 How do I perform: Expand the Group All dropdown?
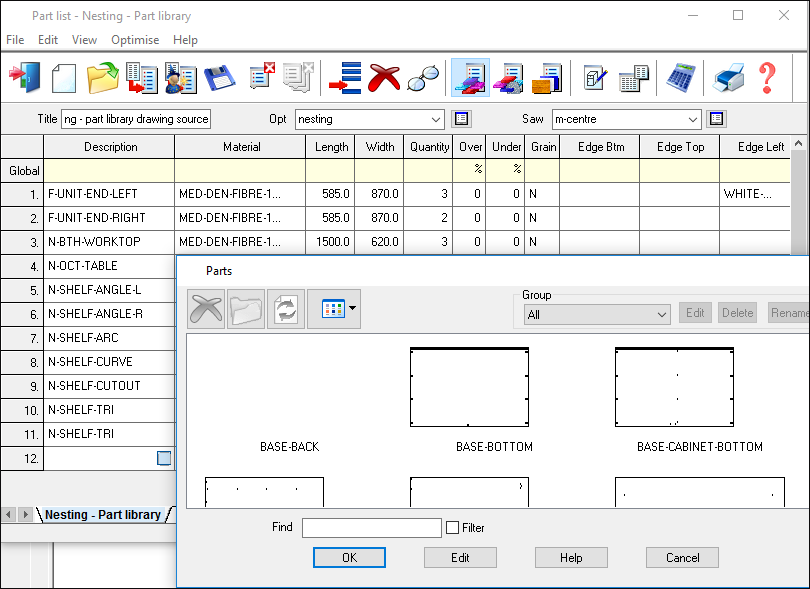tap(661, 315)
